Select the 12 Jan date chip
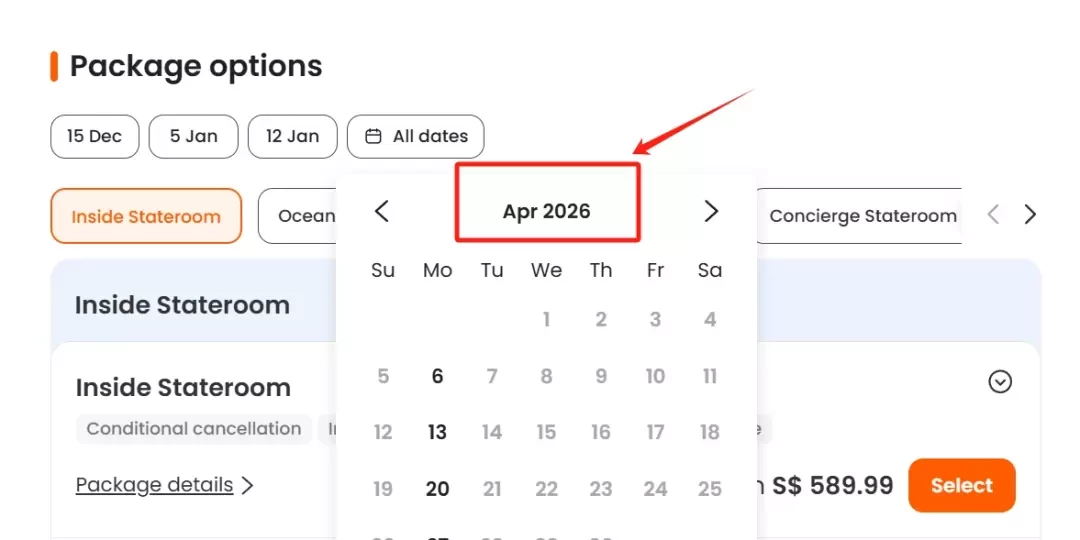Viewport: 1080px width, 540px height. [293, 136]
